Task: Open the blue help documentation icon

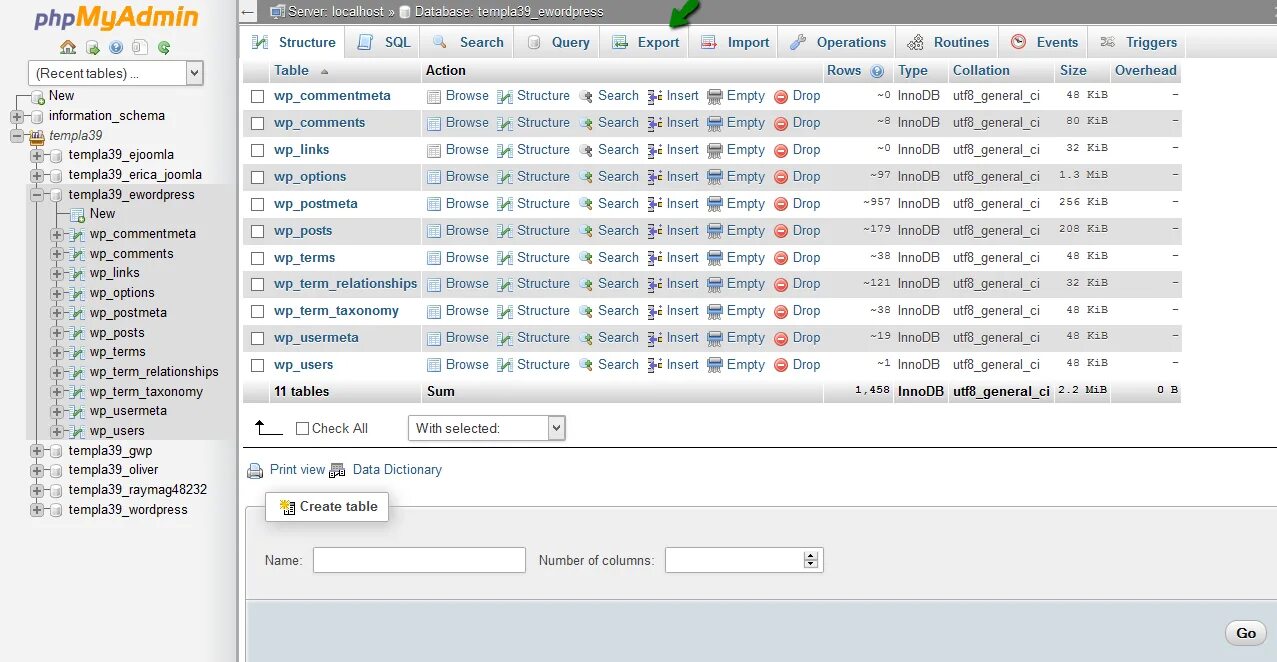Action: (x=116, y=47)
